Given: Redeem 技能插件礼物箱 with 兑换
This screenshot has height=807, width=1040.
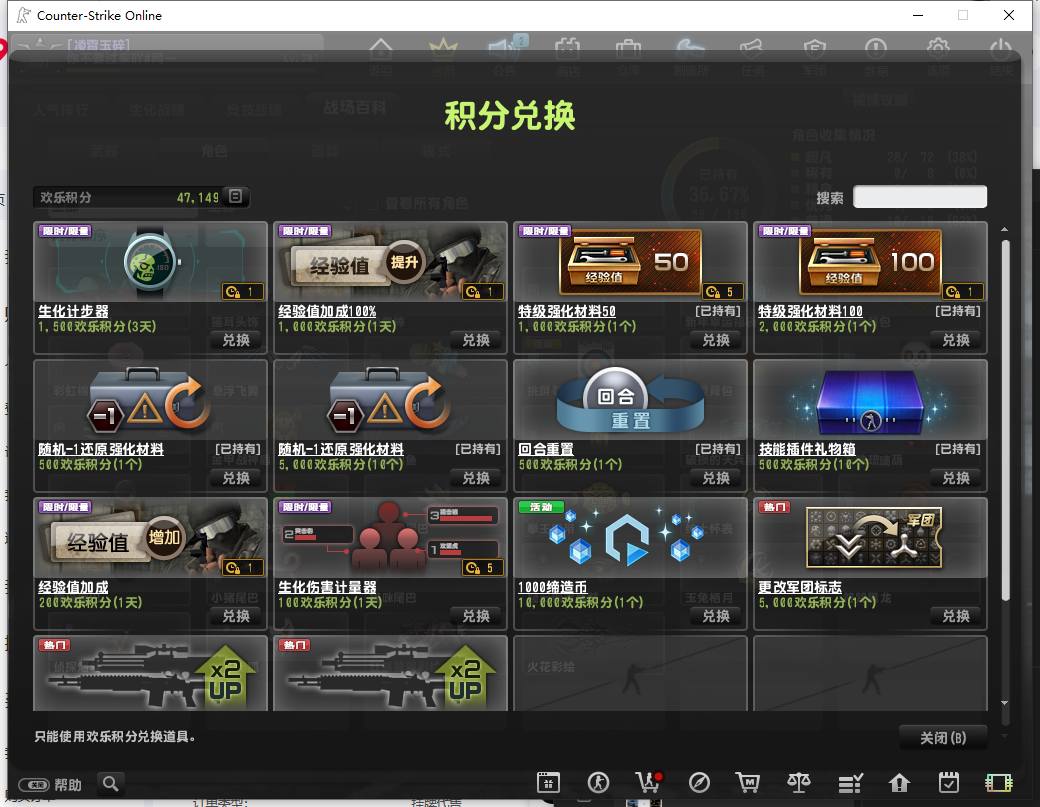Looking at the screenshot, I should click(x=956, y=478).
